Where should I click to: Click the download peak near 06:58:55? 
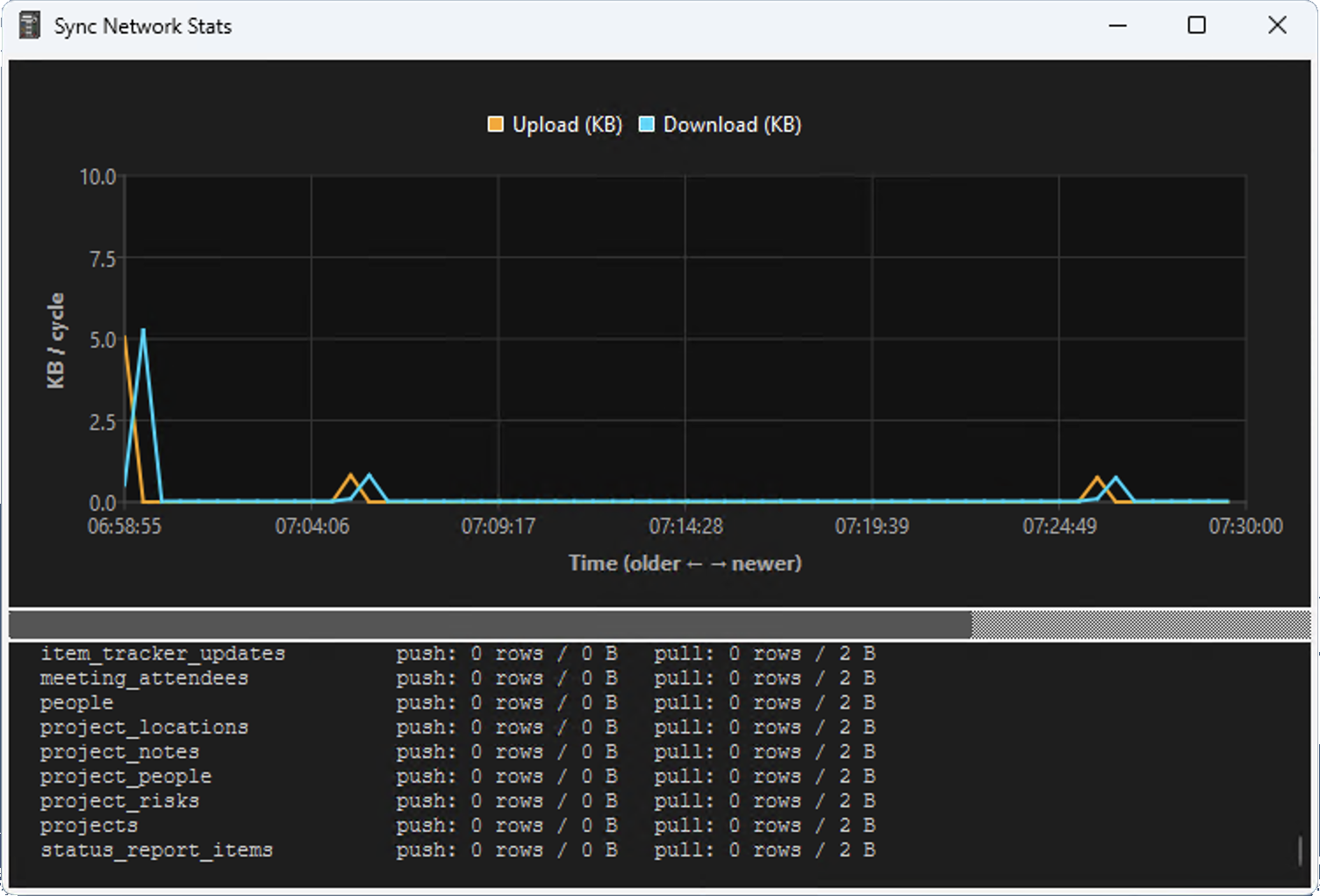click(143, 330)
